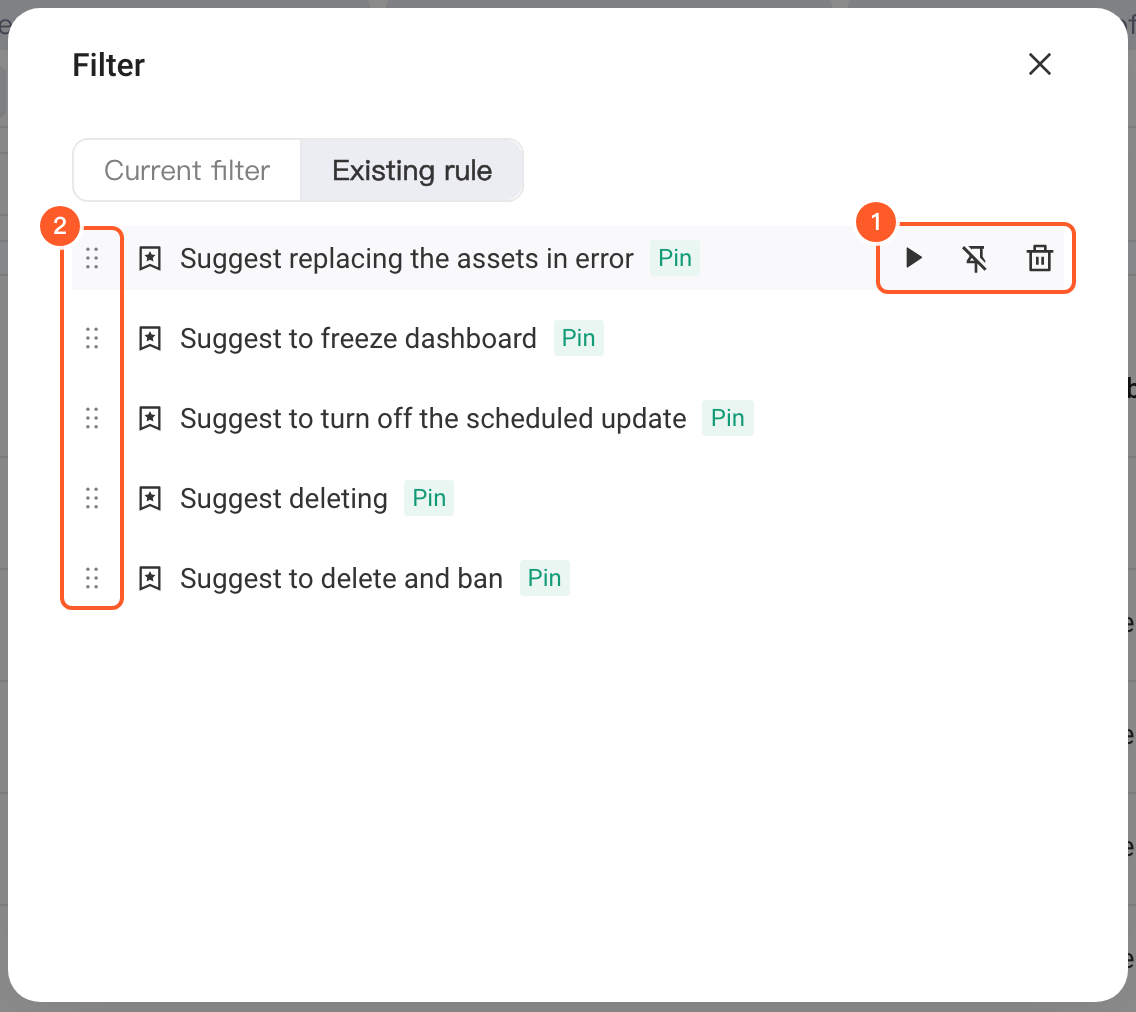Click bookmark icon of 'Suggest to turn off the scheduled update'
Image resolution: width=1136 pixels, height=1012 pixels.
(150, 419)
